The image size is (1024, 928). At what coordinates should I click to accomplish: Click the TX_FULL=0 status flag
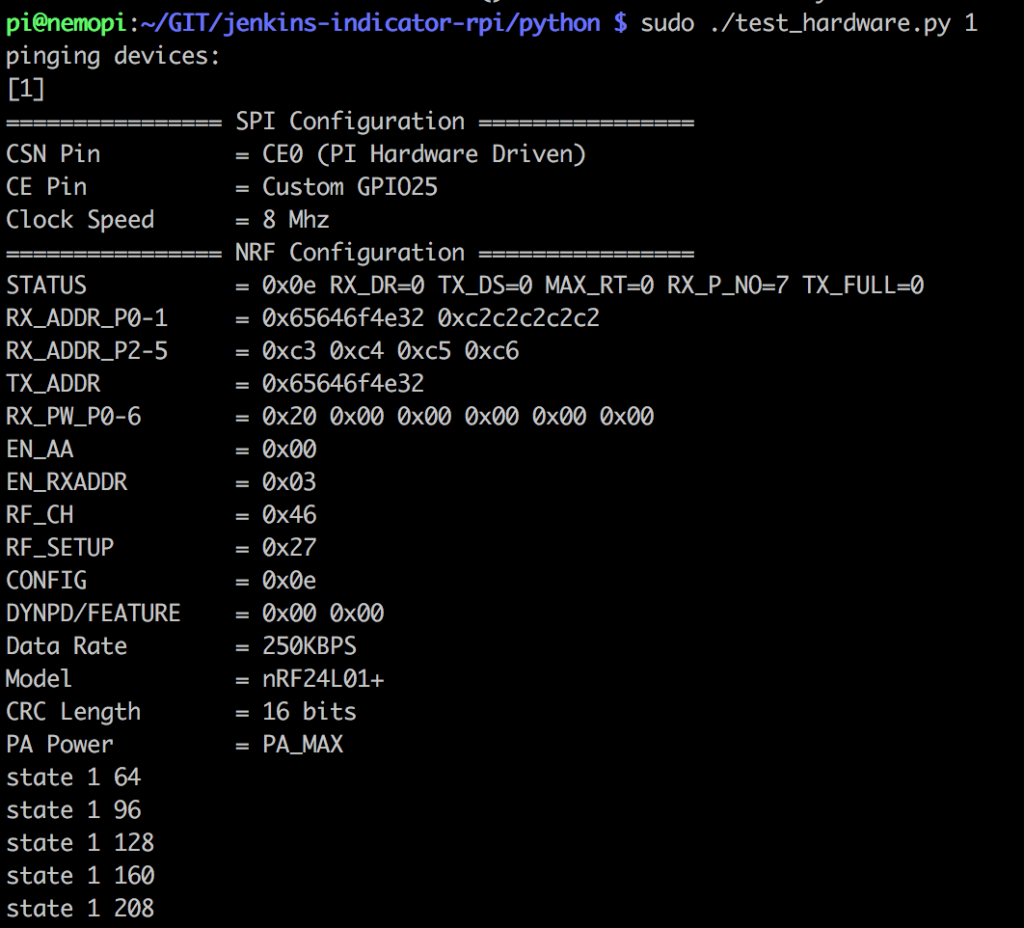863,286
